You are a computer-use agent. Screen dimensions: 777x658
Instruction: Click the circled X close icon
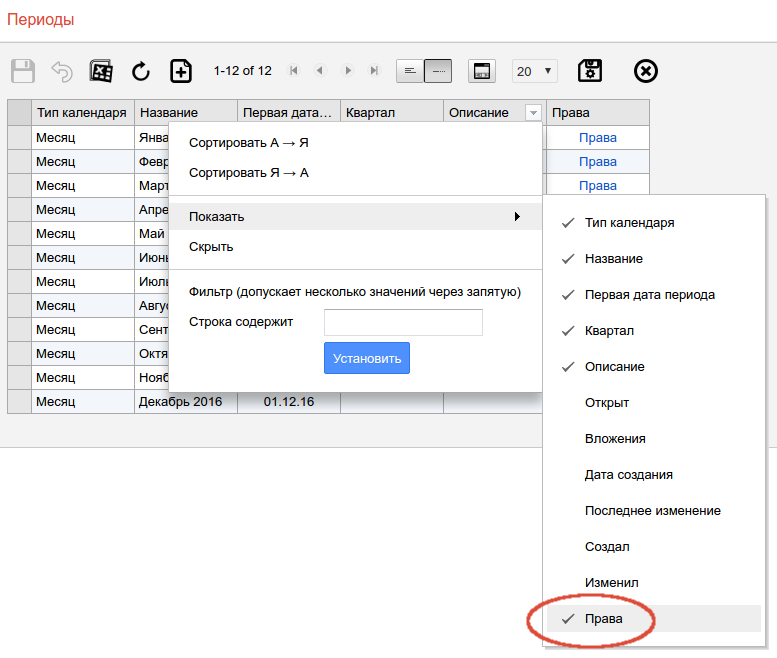coord(646,71)
